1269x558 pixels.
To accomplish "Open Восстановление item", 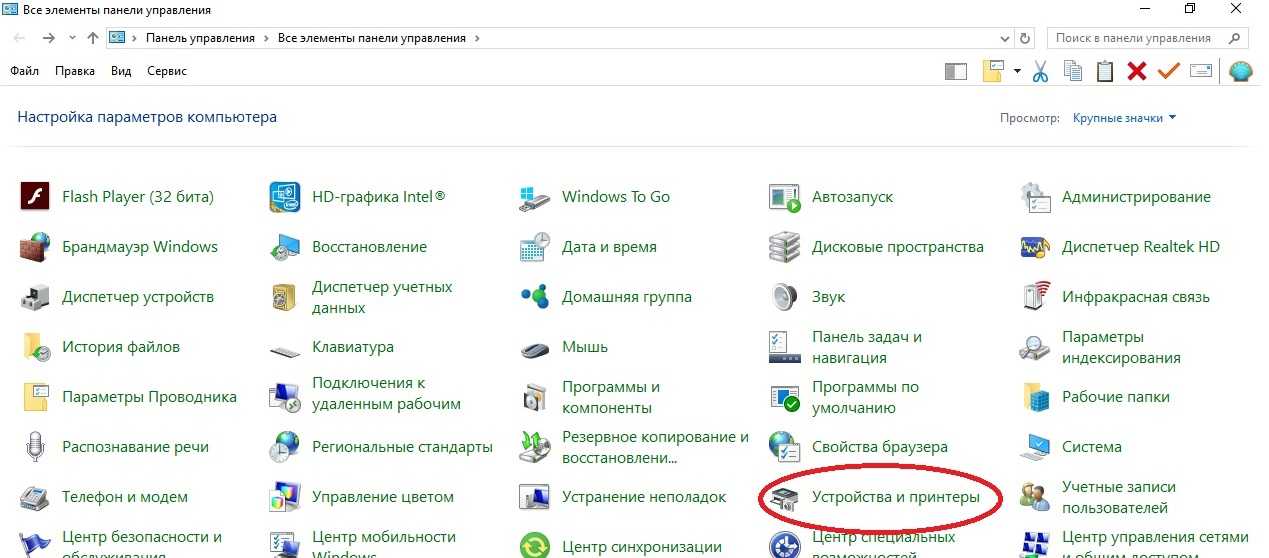I will pyautogui.click(x=348, y=247).
